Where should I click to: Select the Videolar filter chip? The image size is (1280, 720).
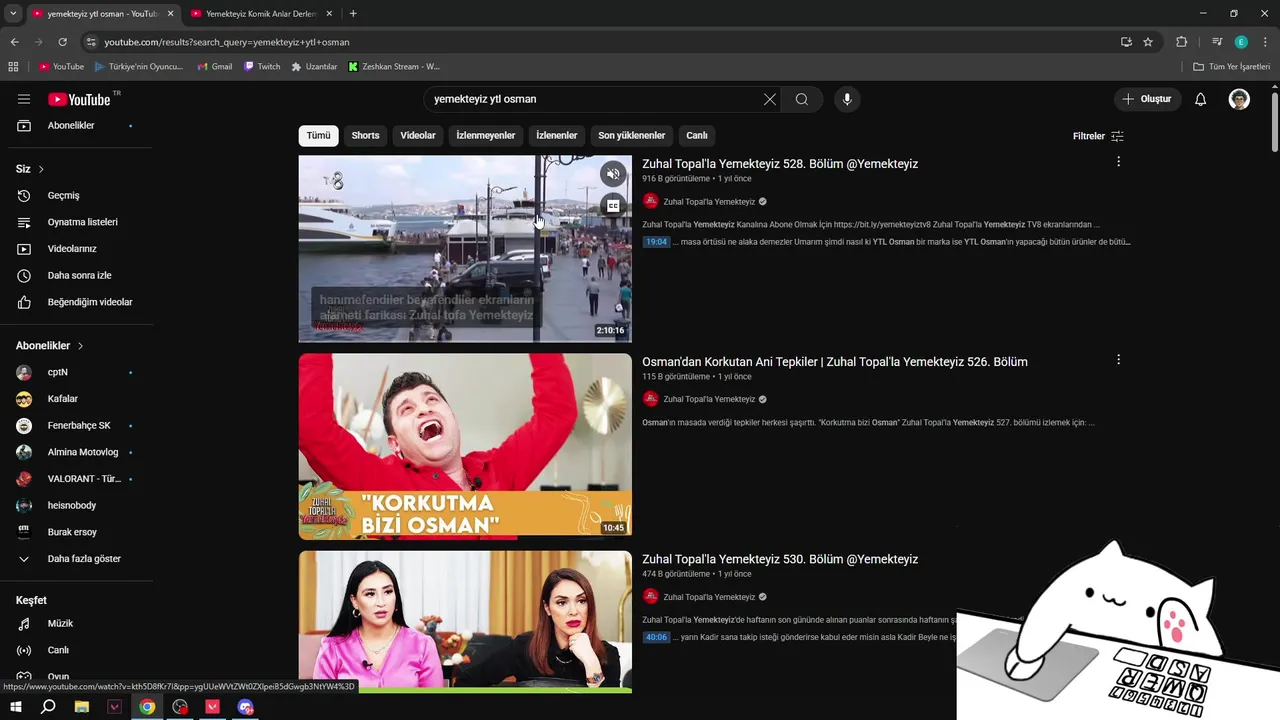coord(418,136)
